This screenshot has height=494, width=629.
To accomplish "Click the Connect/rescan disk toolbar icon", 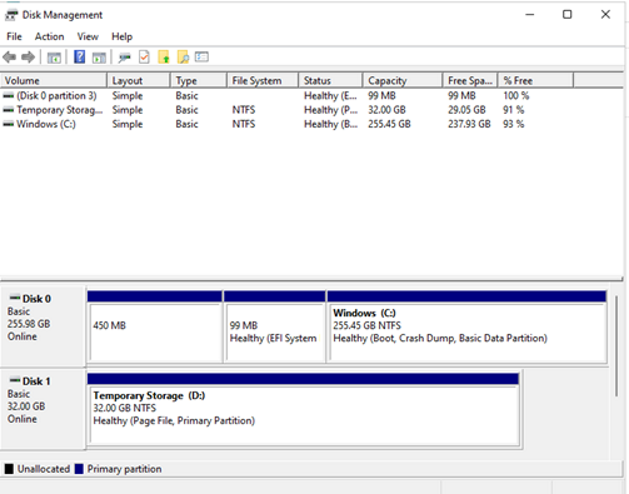I will coord(124,58).
